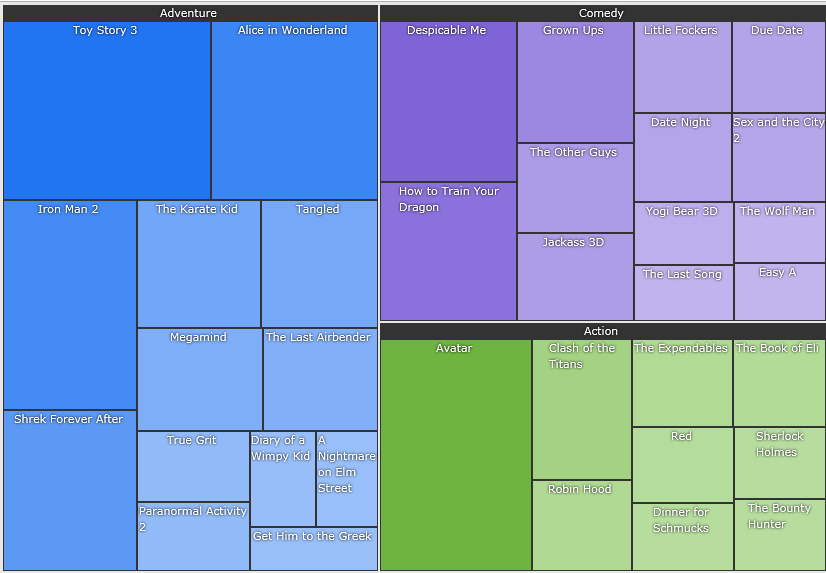826x573 pixels.
Task: Click the Easy A tile
Action: [780, 292]
